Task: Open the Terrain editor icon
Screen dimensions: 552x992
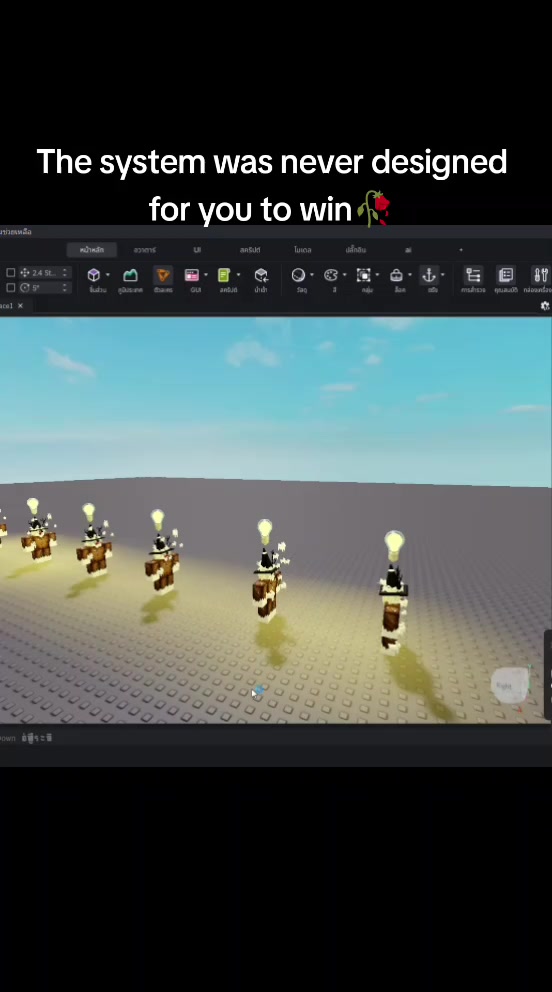Action: 130,275
